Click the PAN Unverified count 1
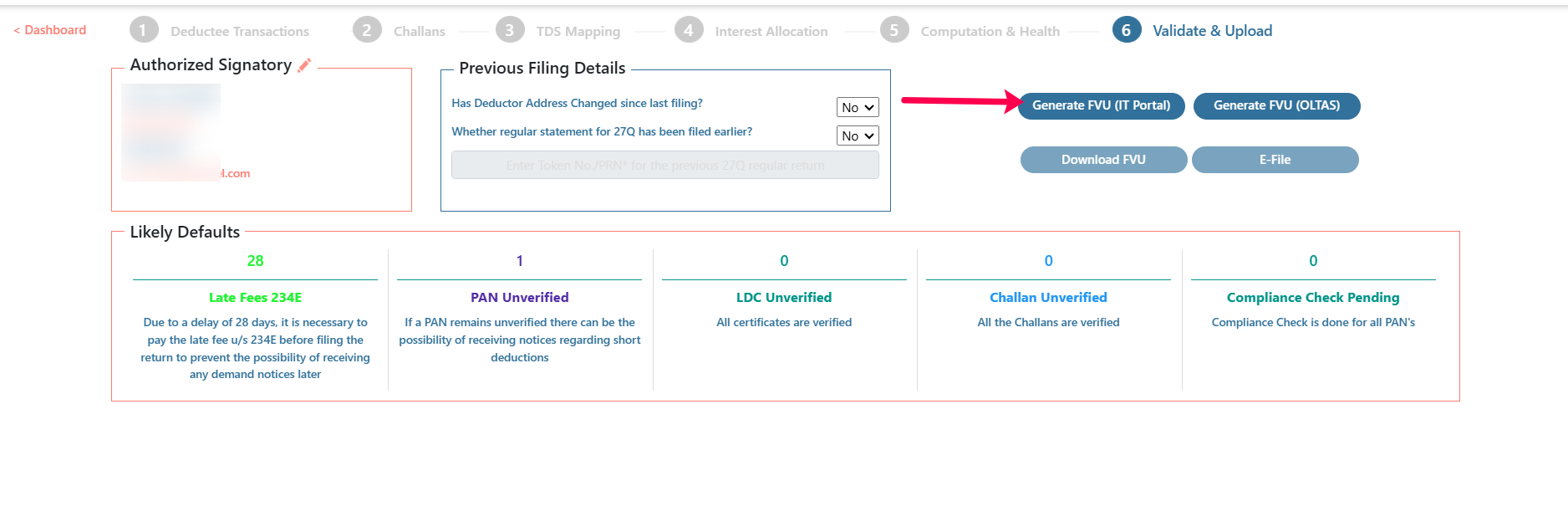Viewport: 1568px width, 532px height. [520, 261]
